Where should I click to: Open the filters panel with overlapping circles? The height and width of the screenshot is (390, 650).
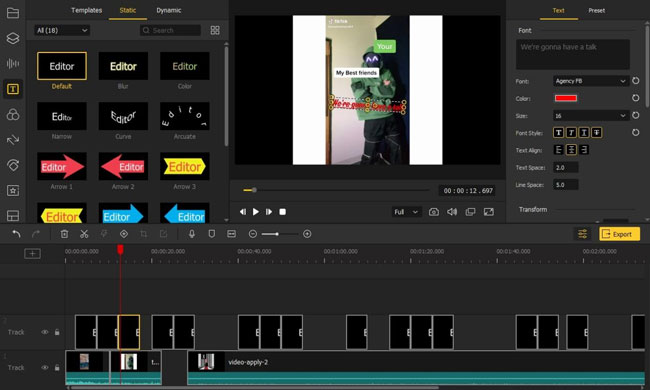(13, 114)
